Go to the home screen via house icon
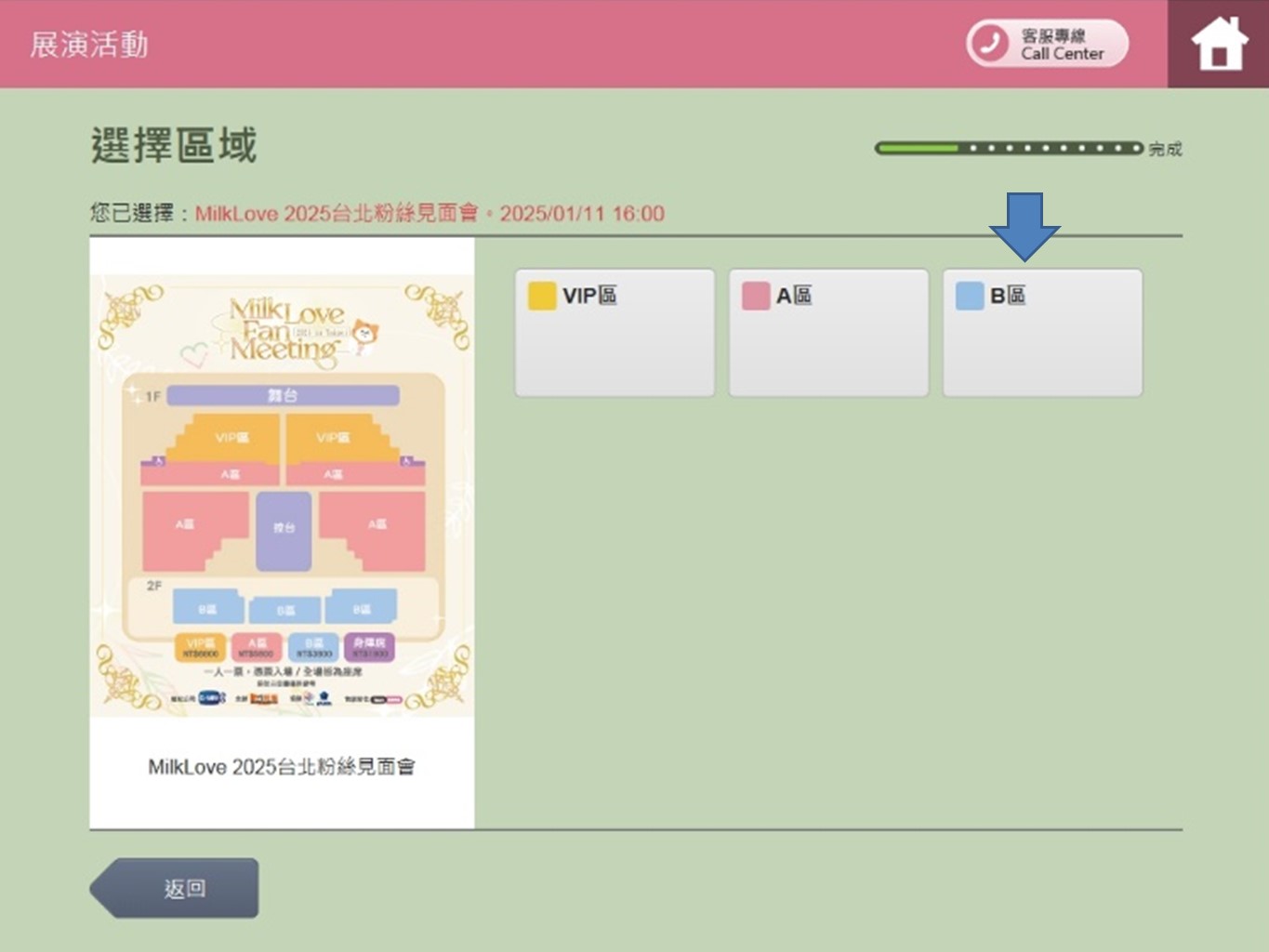The height and width of the screenshot is (952, 1269). click(x=1219, y=45)
